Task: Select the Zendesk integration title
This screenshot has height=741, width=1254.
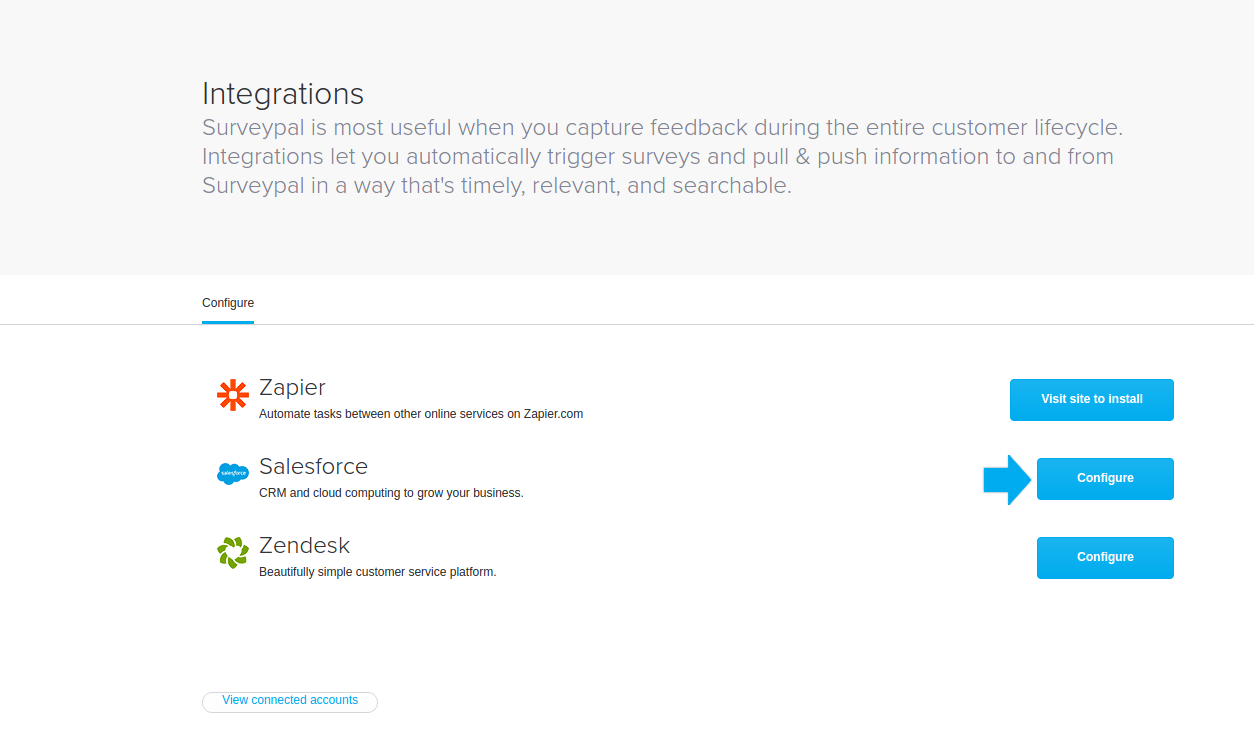Action: [x=304, y=545]
